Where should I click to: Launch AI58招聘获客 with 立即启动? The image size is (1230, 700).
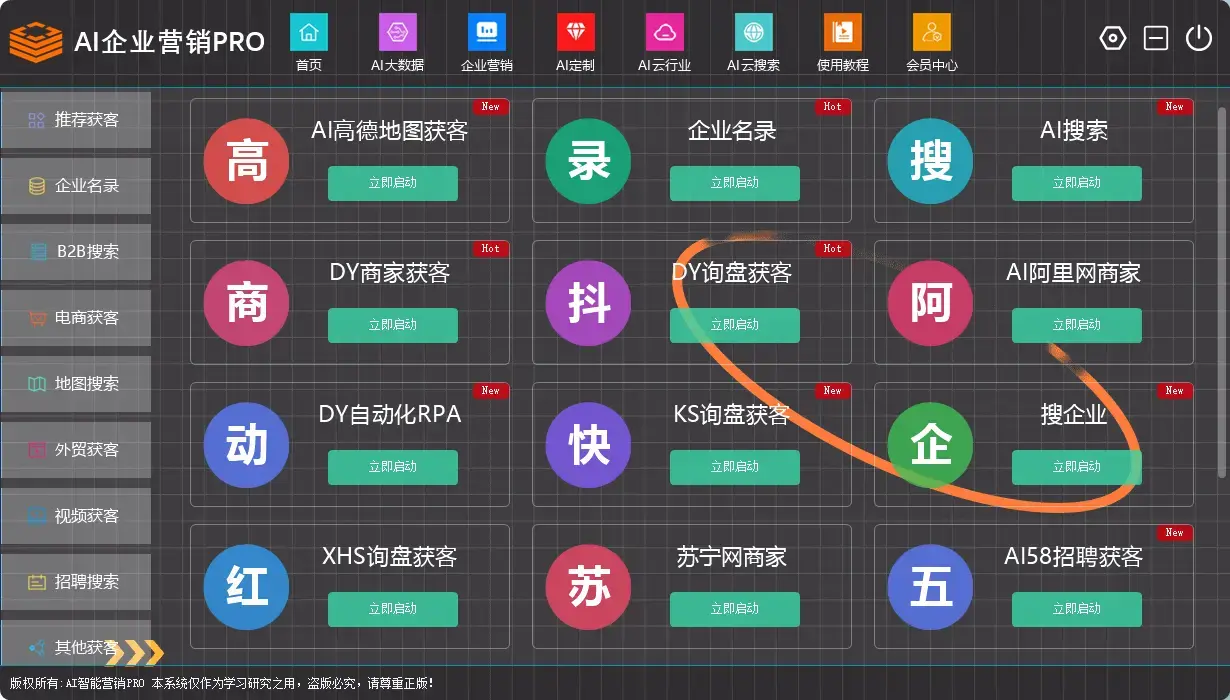click(x=1077, y=609)
